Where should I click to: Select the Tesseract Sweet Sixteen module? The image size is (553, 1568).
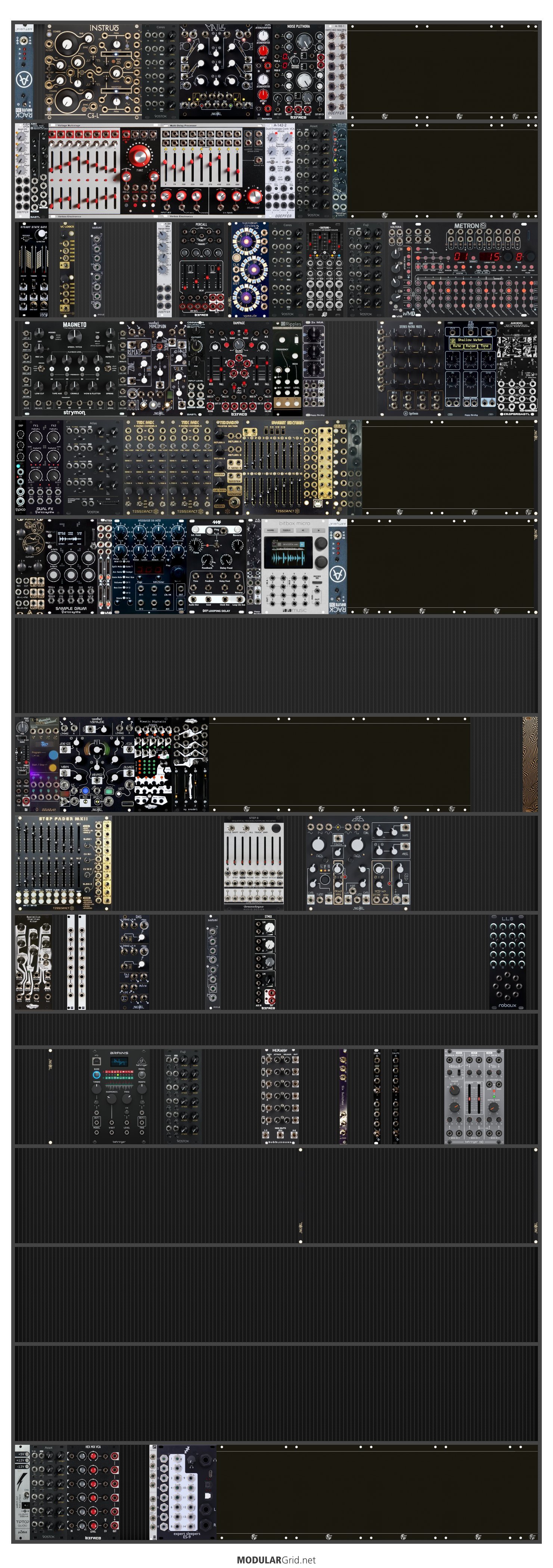288,467
